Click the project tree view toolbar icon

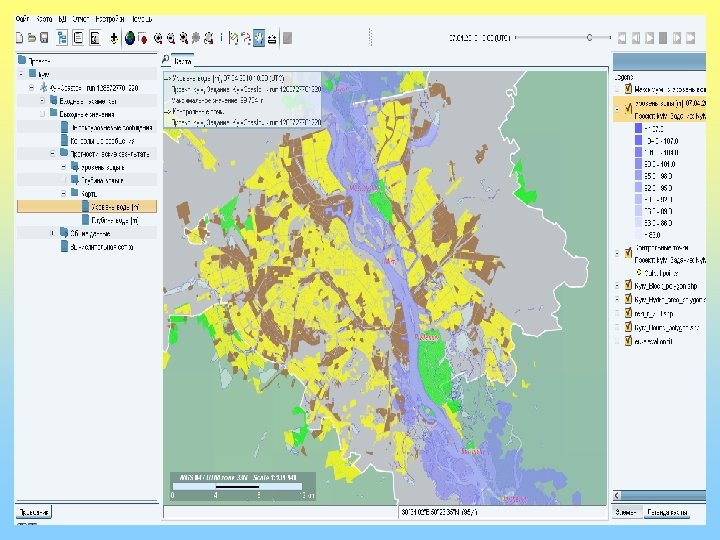pos(62,38)
